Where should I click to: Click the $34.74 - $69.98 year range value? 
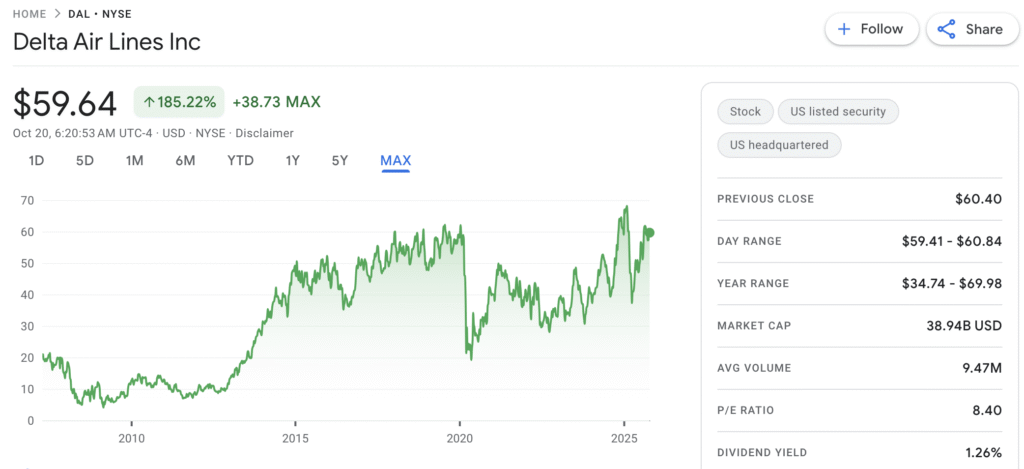tap(951, 283)
